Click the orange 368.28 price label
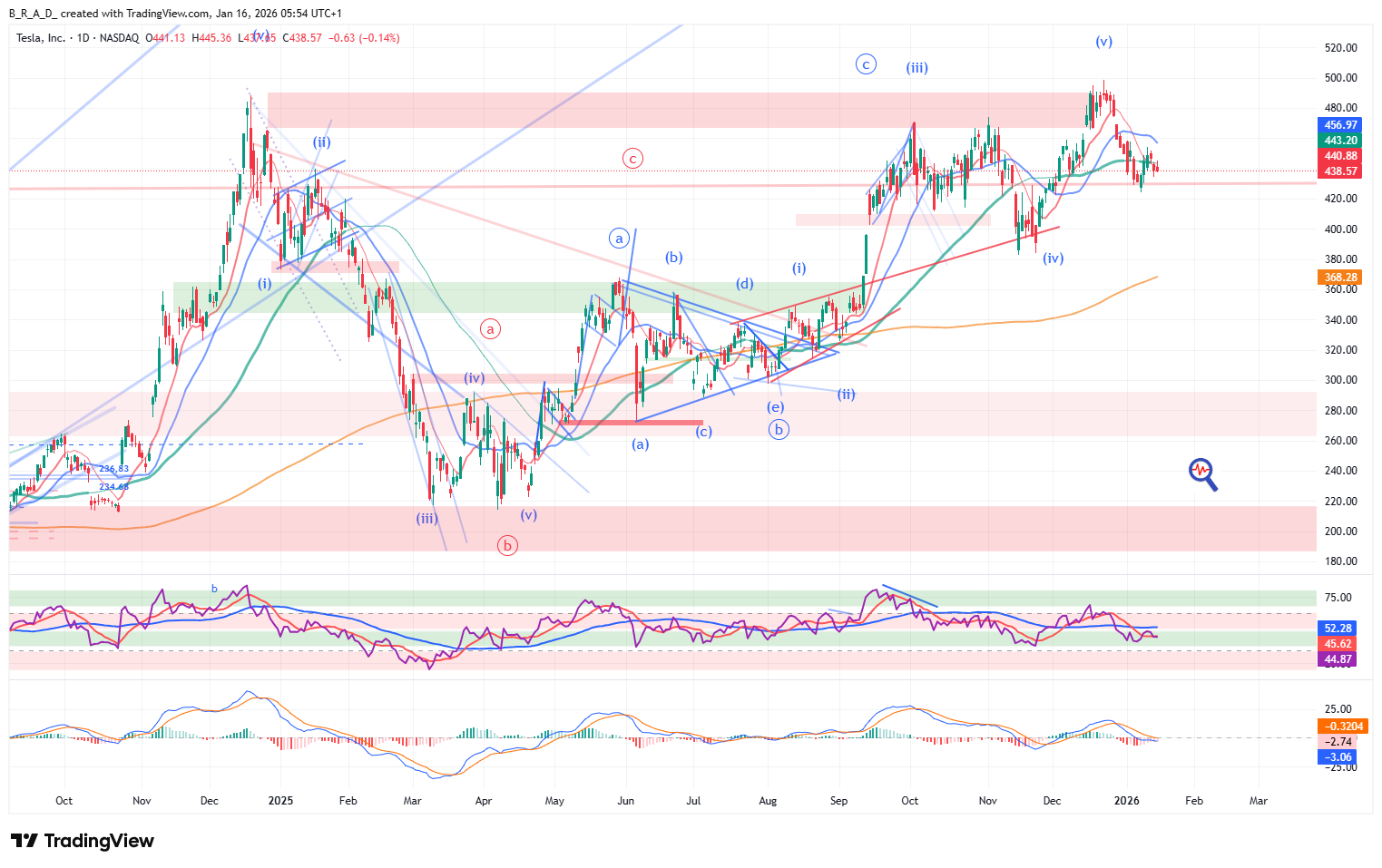Screen dimensions: 1382x868 1339,278
